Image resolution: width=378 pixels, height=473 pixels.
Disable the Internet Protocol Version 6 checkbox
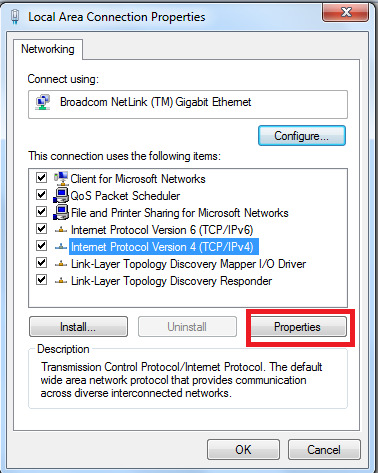pyautogui.click(x=41, y=228)
